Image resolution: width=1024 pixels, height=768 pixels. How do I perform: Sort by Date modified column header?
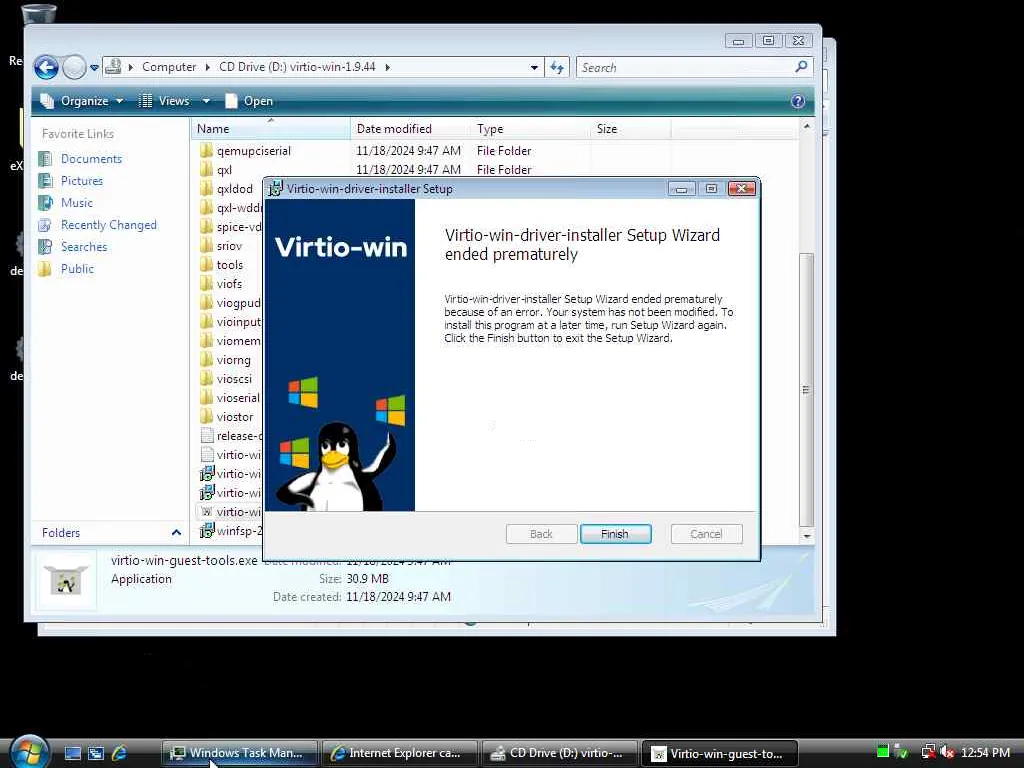click(x=410, y=129)
